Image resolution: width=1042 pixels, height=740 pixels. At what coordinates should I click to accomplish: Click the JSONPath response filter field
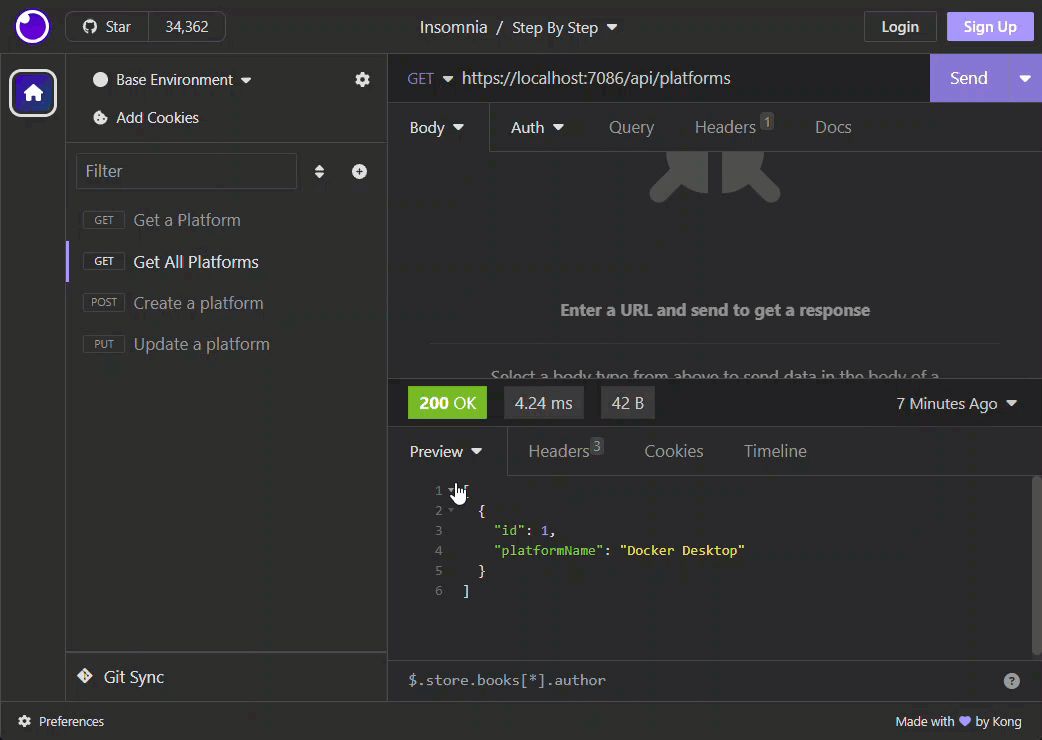pos(701,681)
